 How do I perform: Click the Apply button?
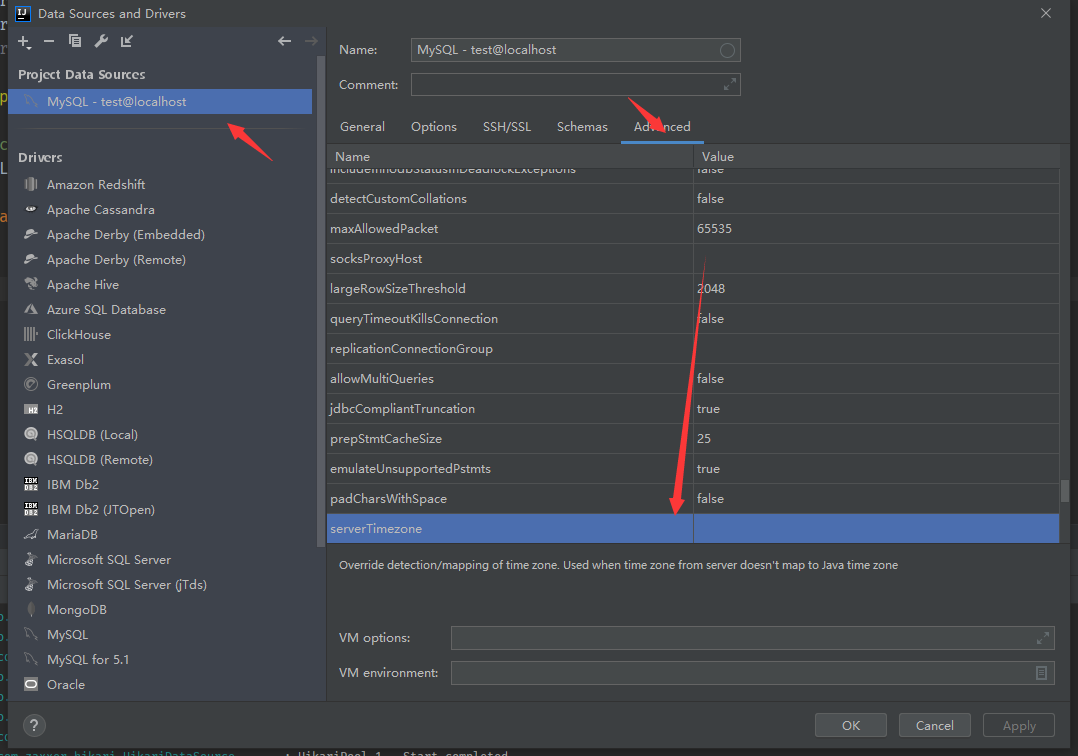pyautogui.click(x=1019, y=725)
